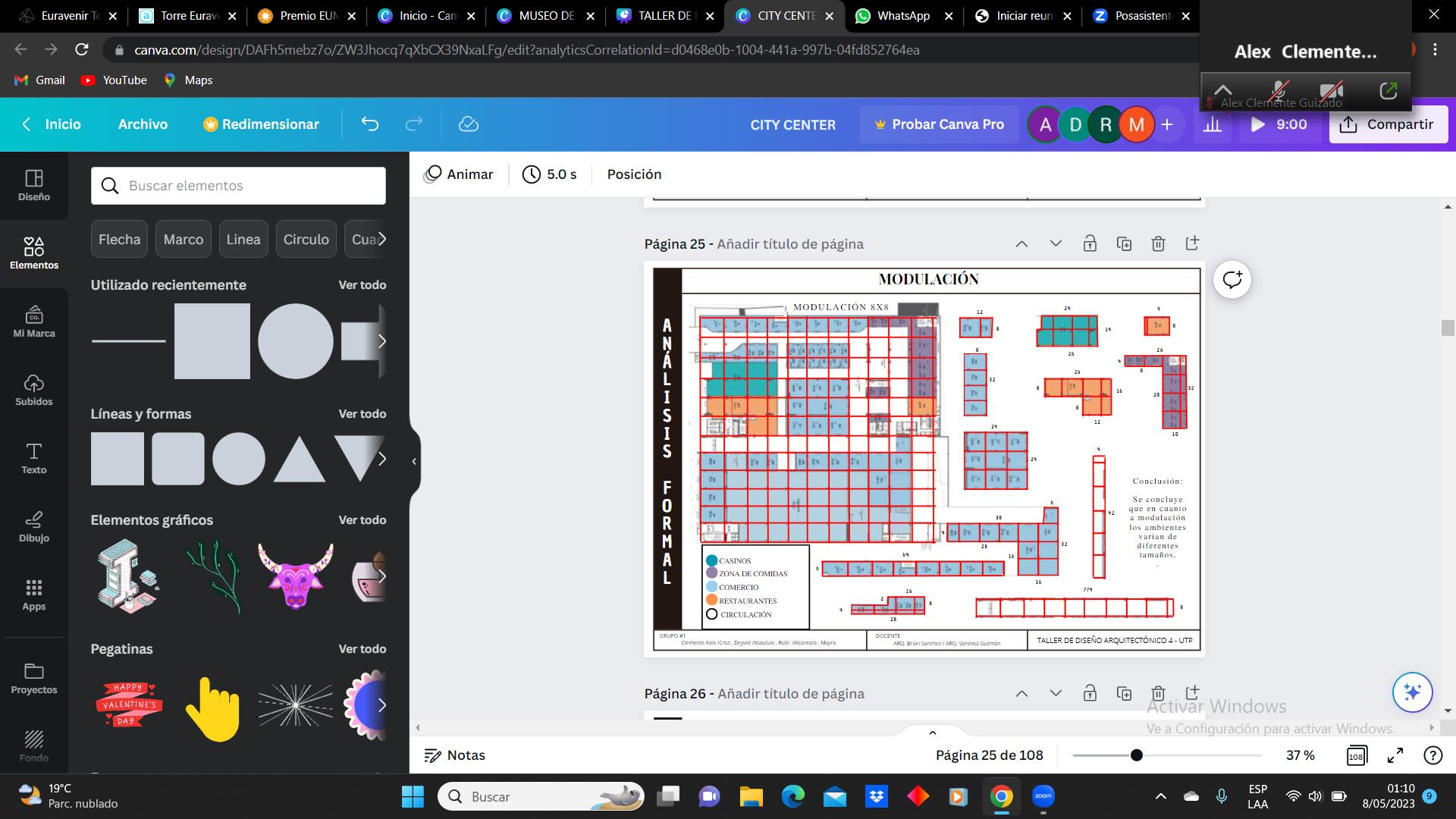Click the zoom level slider

click(x=1136, y=755)
